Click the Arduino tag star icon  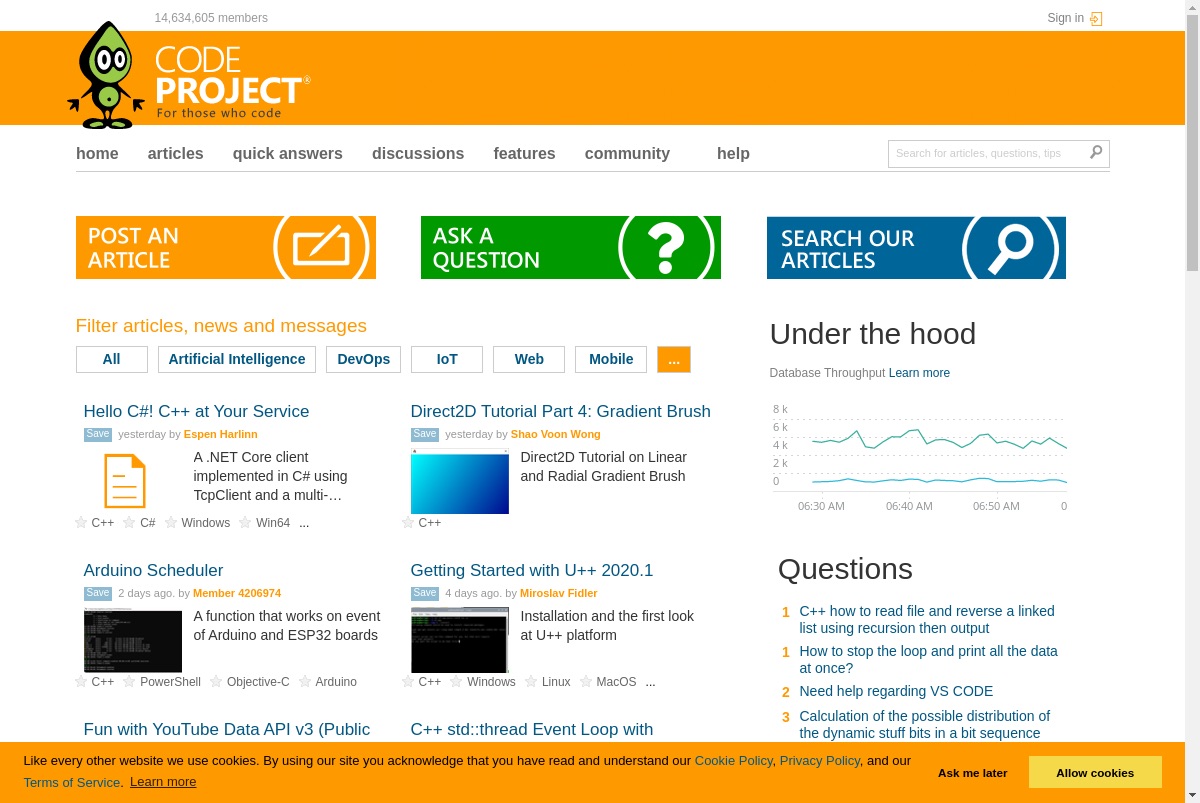pyautogui.click(x=305, y=681)
